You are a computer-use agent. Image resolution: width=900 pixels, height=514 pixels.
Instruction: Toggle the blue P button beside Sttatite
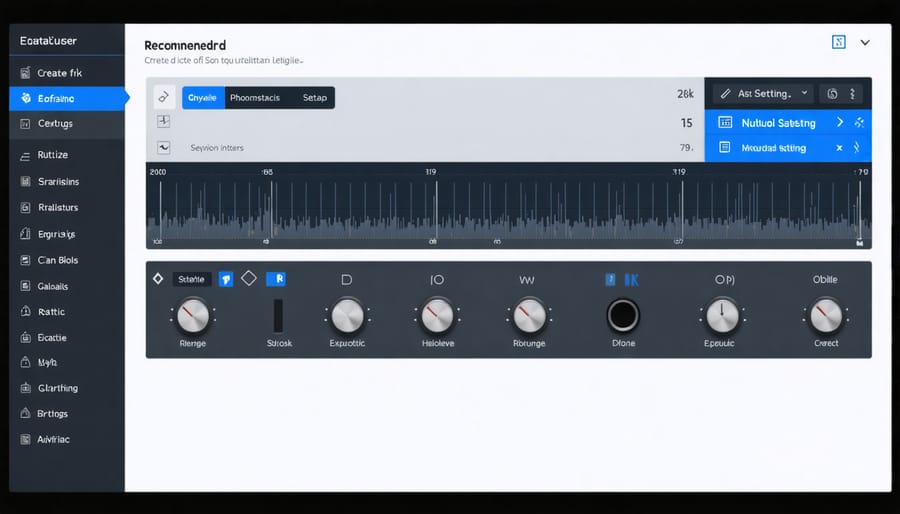[x=226, y=279]
